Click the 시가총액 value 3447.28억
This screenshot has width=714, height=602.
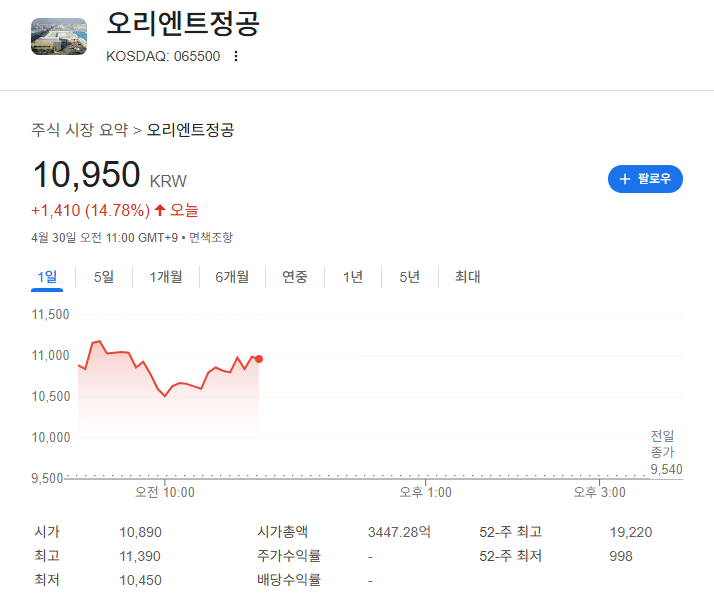[399, 532]
